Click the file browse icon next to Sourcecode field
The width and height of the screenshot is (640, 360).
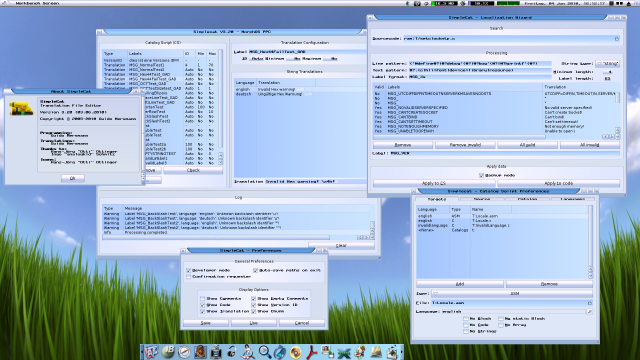tap(617, 39)
